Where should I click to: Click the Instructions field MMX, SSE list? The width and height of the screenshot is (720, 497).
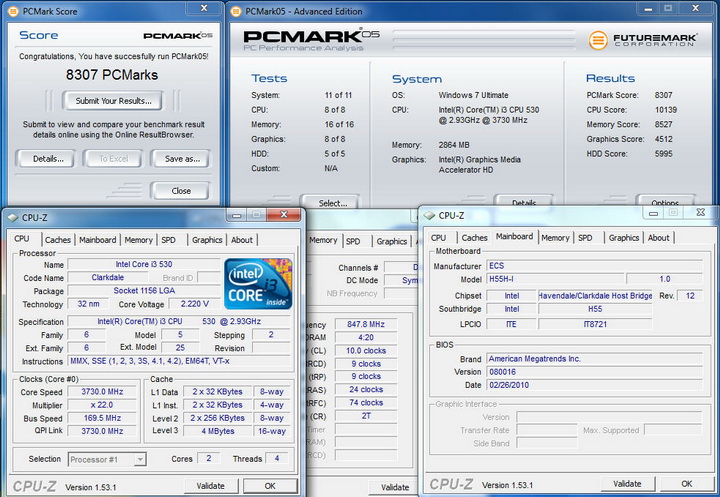[179, 361]
